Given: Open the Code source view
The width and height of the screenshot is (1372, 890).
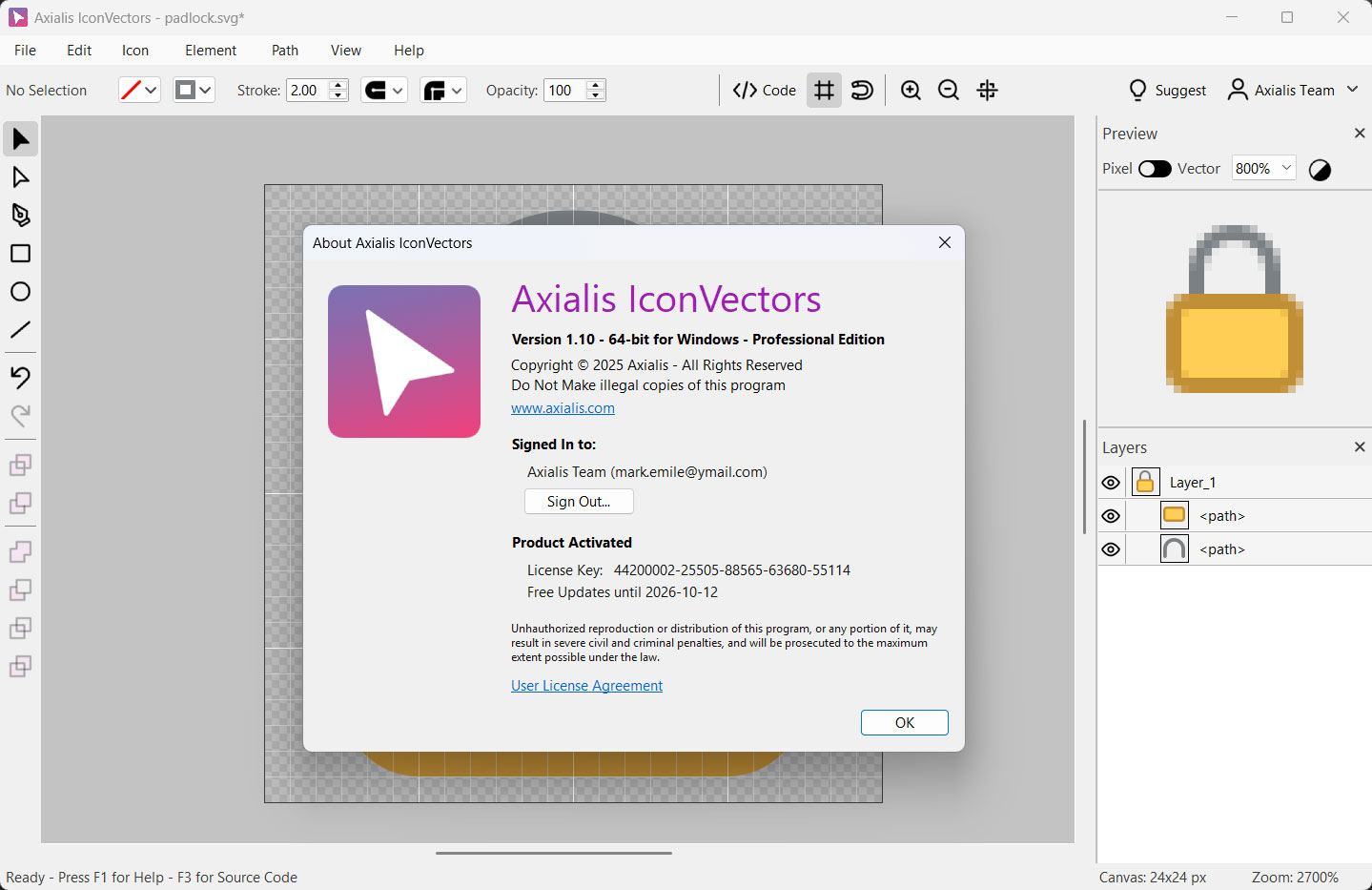Looking at the screenshot, I should click(x=765, y=91).
